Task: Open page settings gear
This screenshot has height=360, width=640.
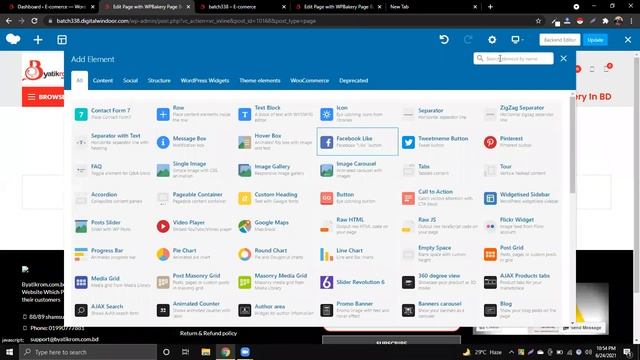Action: 492,40
